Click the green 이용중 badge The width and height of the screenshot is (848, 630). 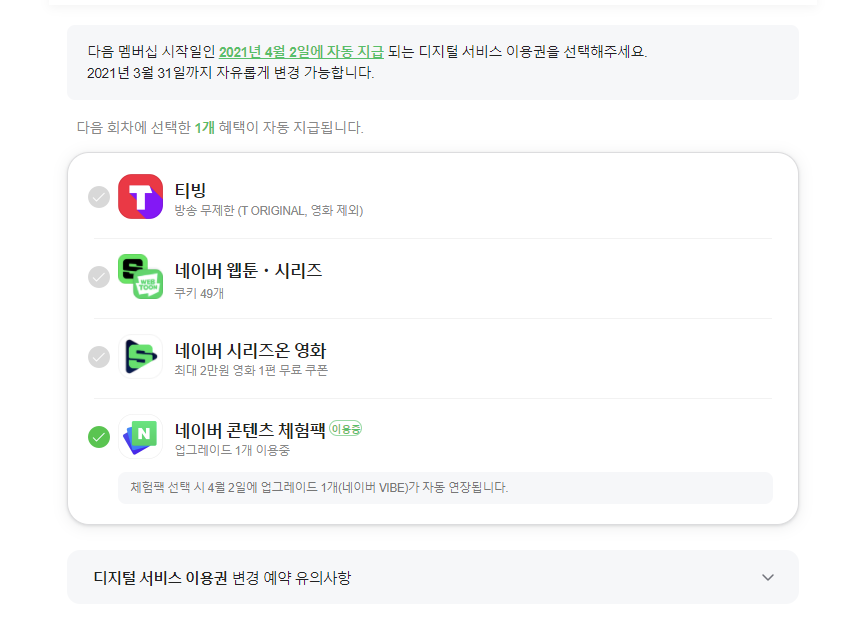(x=346, y=429)
